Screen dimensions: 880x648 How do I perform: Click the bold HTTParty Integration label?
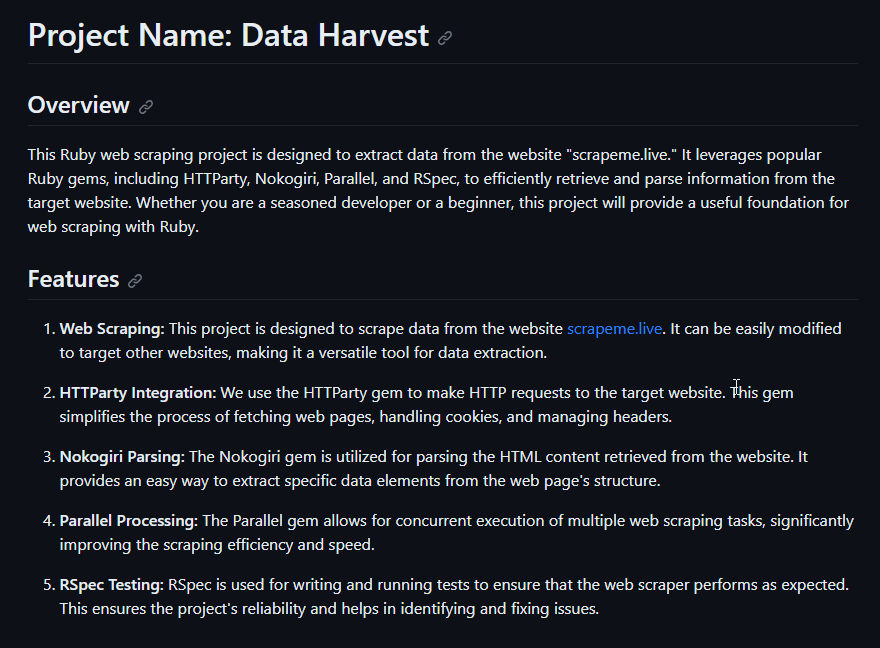click(x=138, y=393)
